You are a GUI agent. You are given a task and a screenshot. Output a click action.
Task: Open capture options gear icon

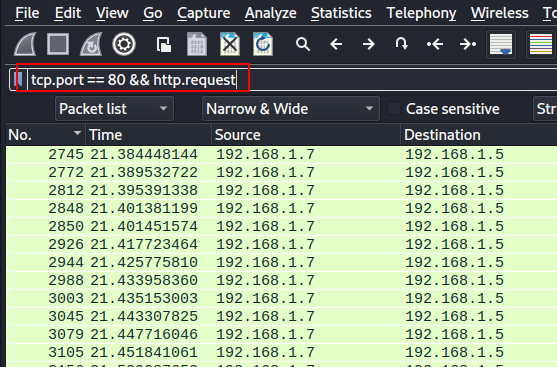pyautogui.click(x=124, y=44)
